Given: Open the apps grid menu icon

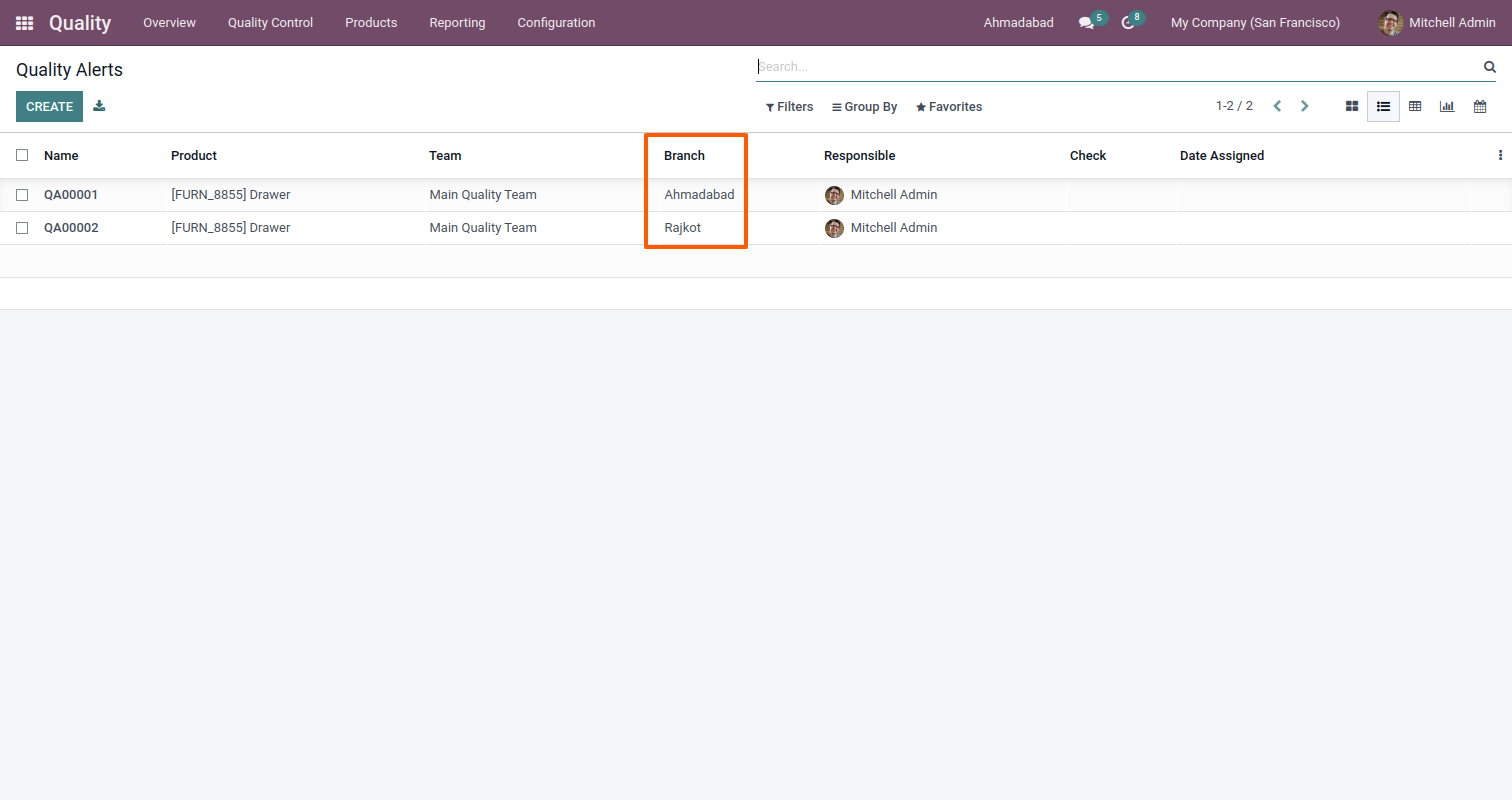Looking at the screenshot, I should 24,23.
